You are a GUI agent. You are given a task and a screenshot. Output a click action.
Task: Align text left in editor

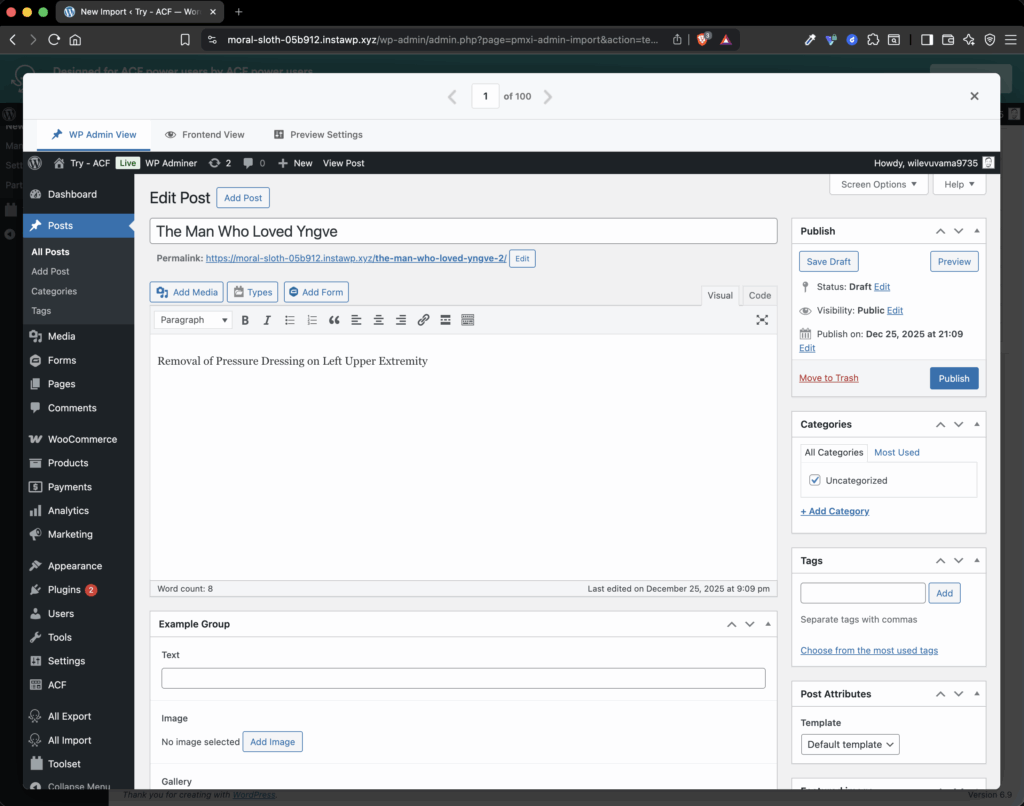click(x=356, y=320)
